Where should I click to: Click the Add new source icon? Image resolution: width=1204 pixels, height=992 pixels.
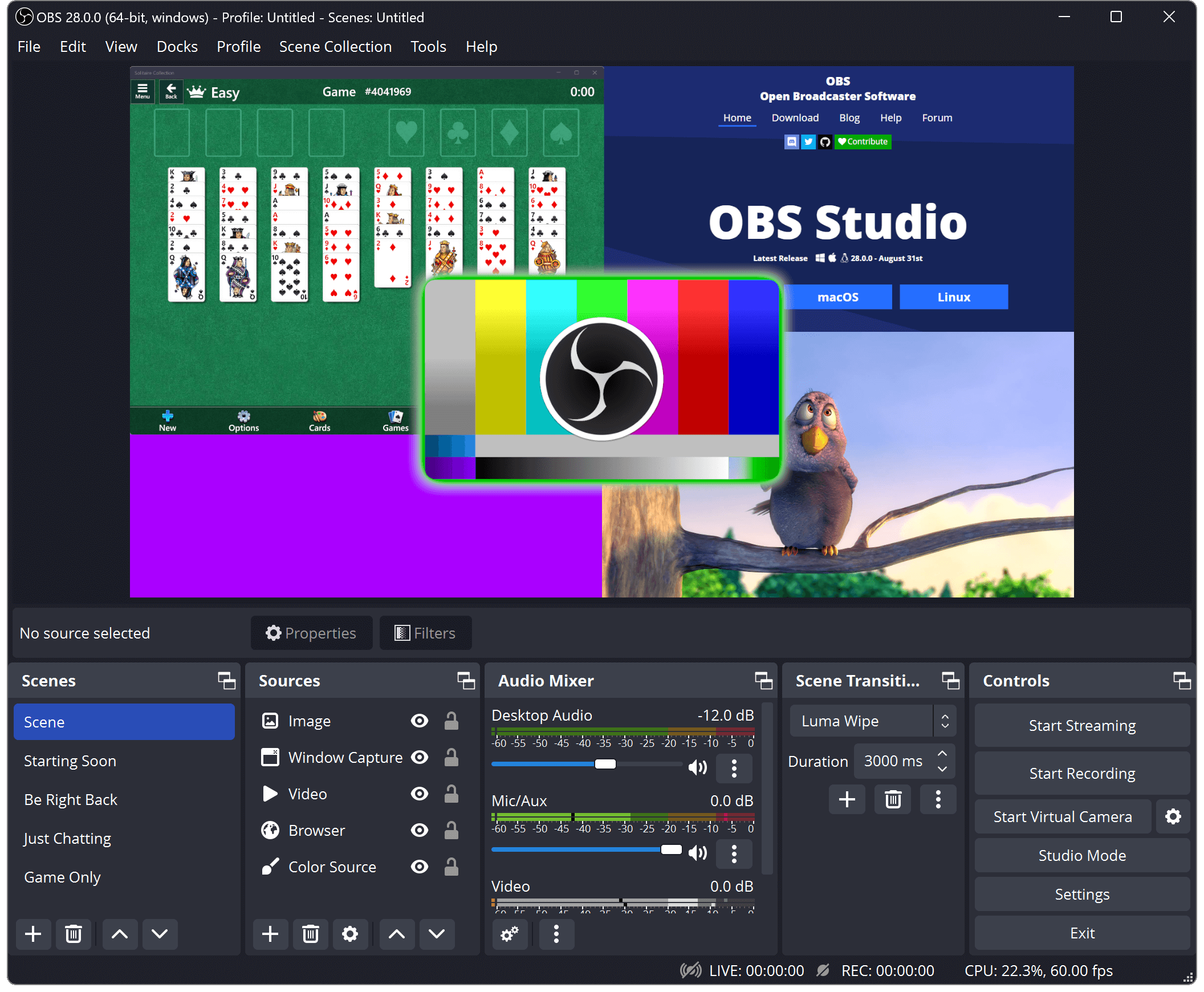point(271,935)
